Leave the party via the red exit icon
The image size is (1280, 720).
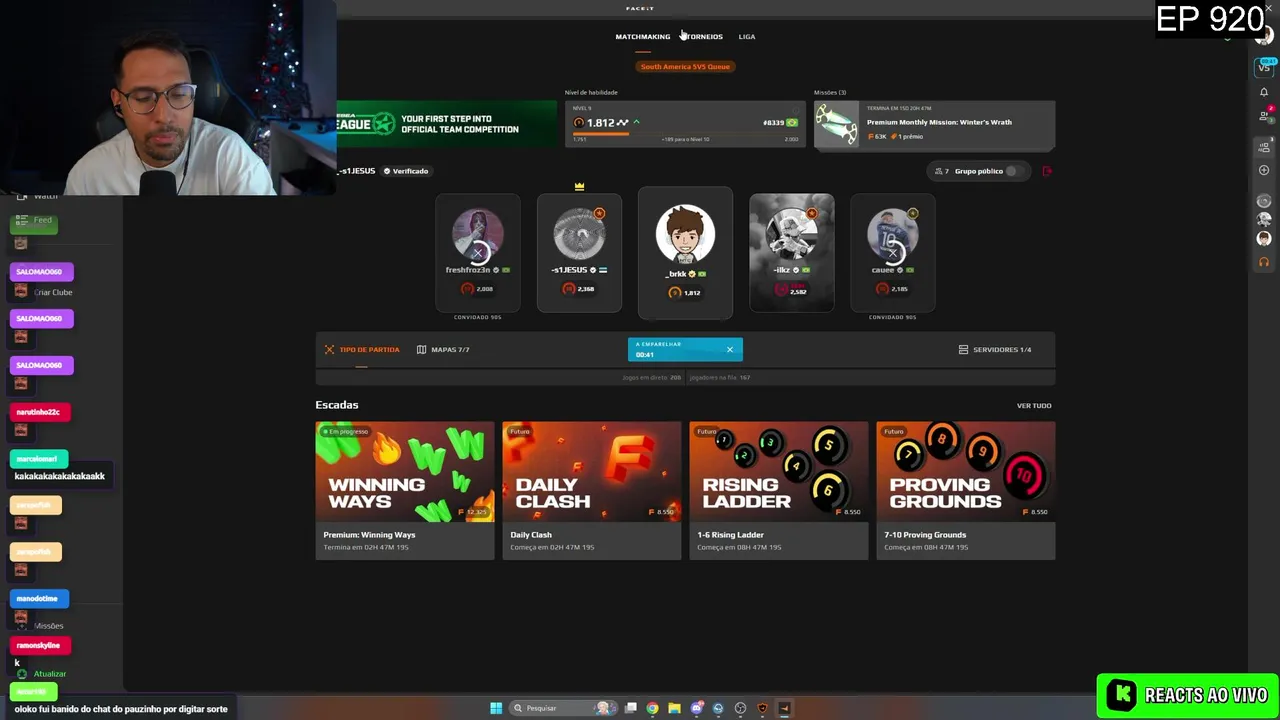click(x=1047, y=171)
